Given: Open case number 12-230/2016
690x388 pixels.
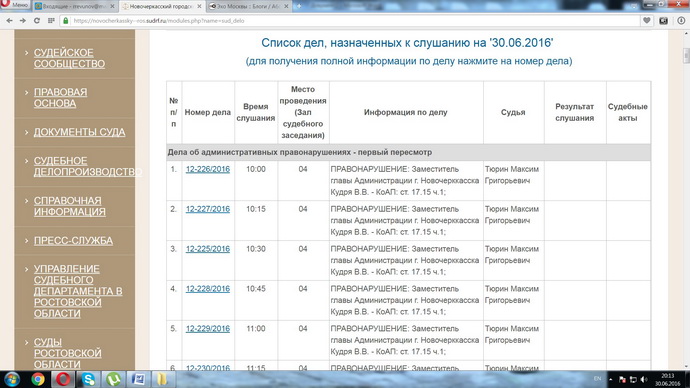Looking at the screenshot, I should pyautogui.click(x=208, y=368).
